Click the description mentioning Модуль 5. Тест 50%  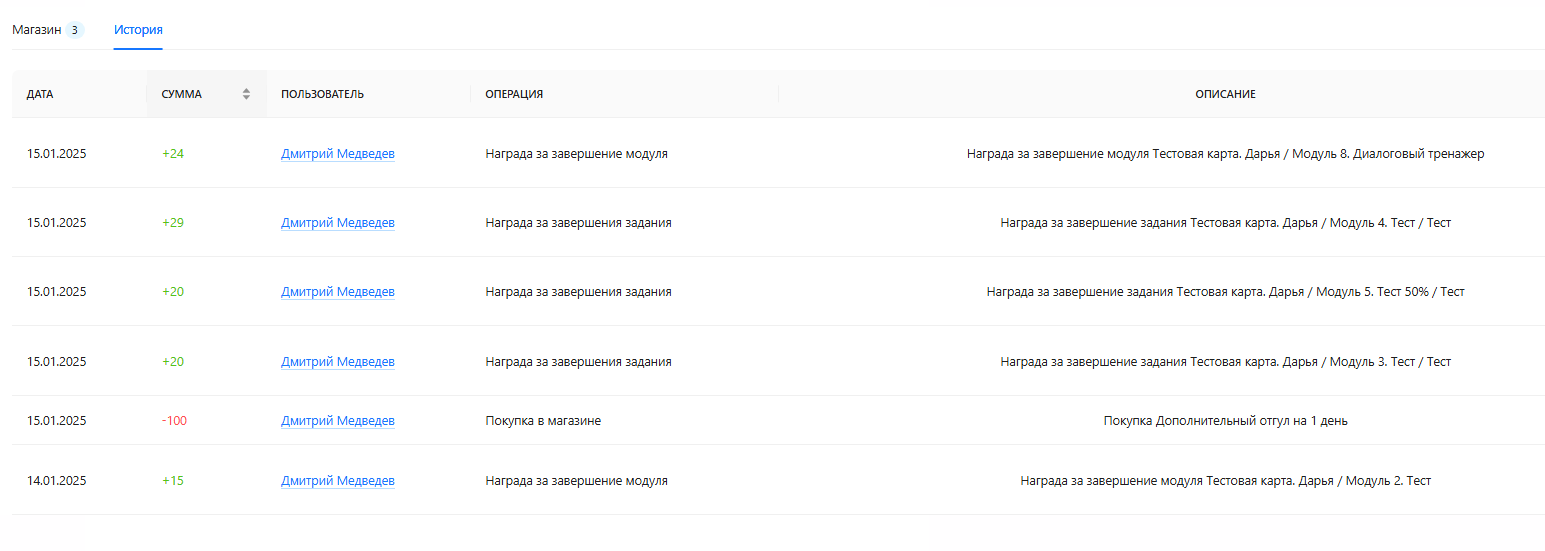point(1225,292)
